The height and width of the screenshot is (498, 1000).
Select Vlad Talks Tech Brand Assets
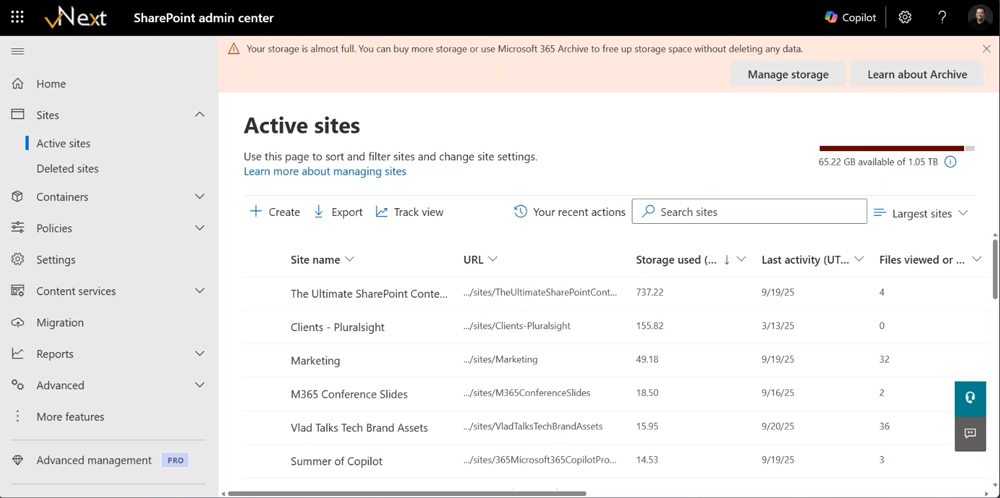359,428
